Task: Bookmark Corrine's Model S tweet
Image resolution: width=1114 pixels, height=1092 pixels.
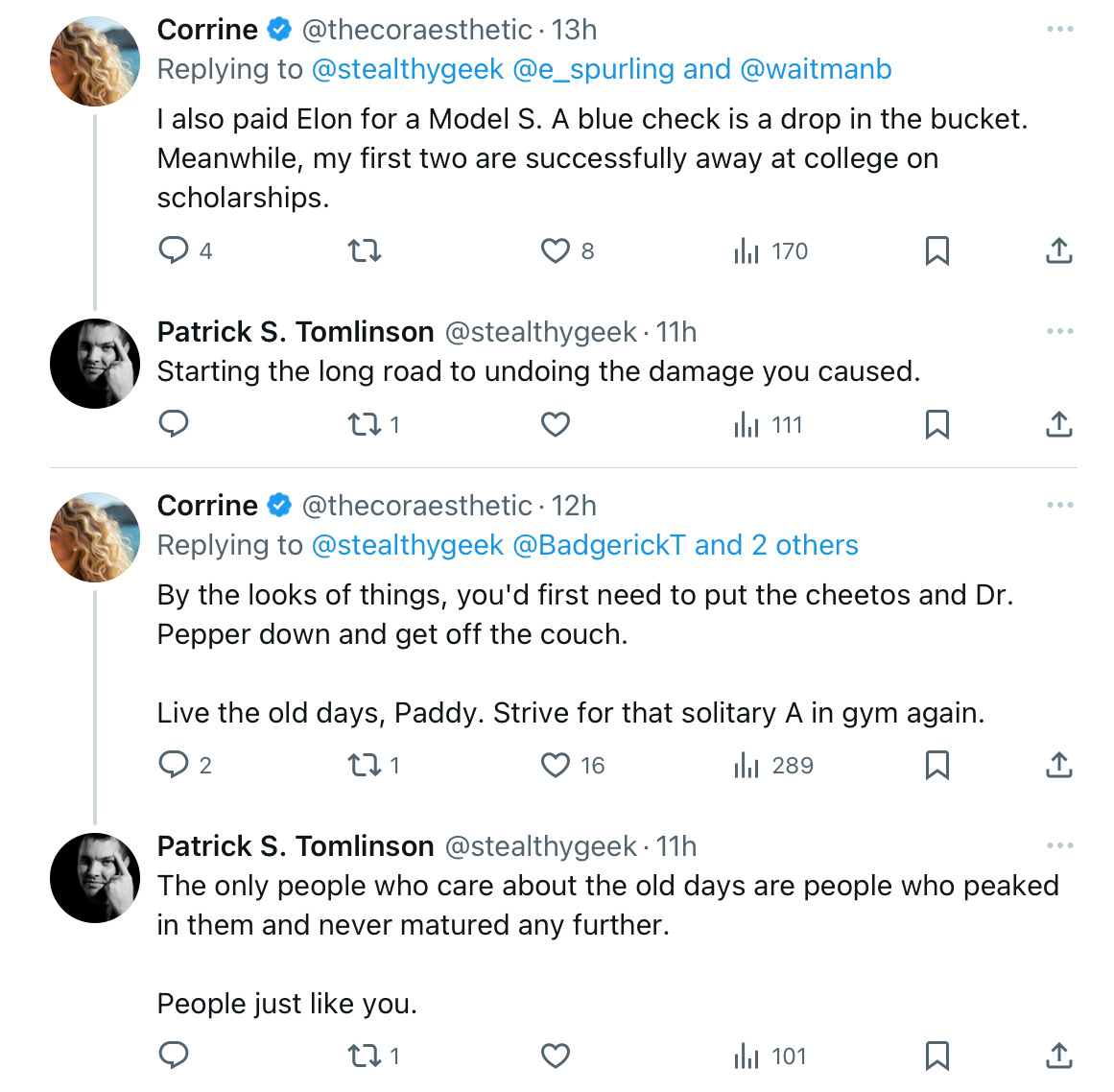Action: (937, 250)
